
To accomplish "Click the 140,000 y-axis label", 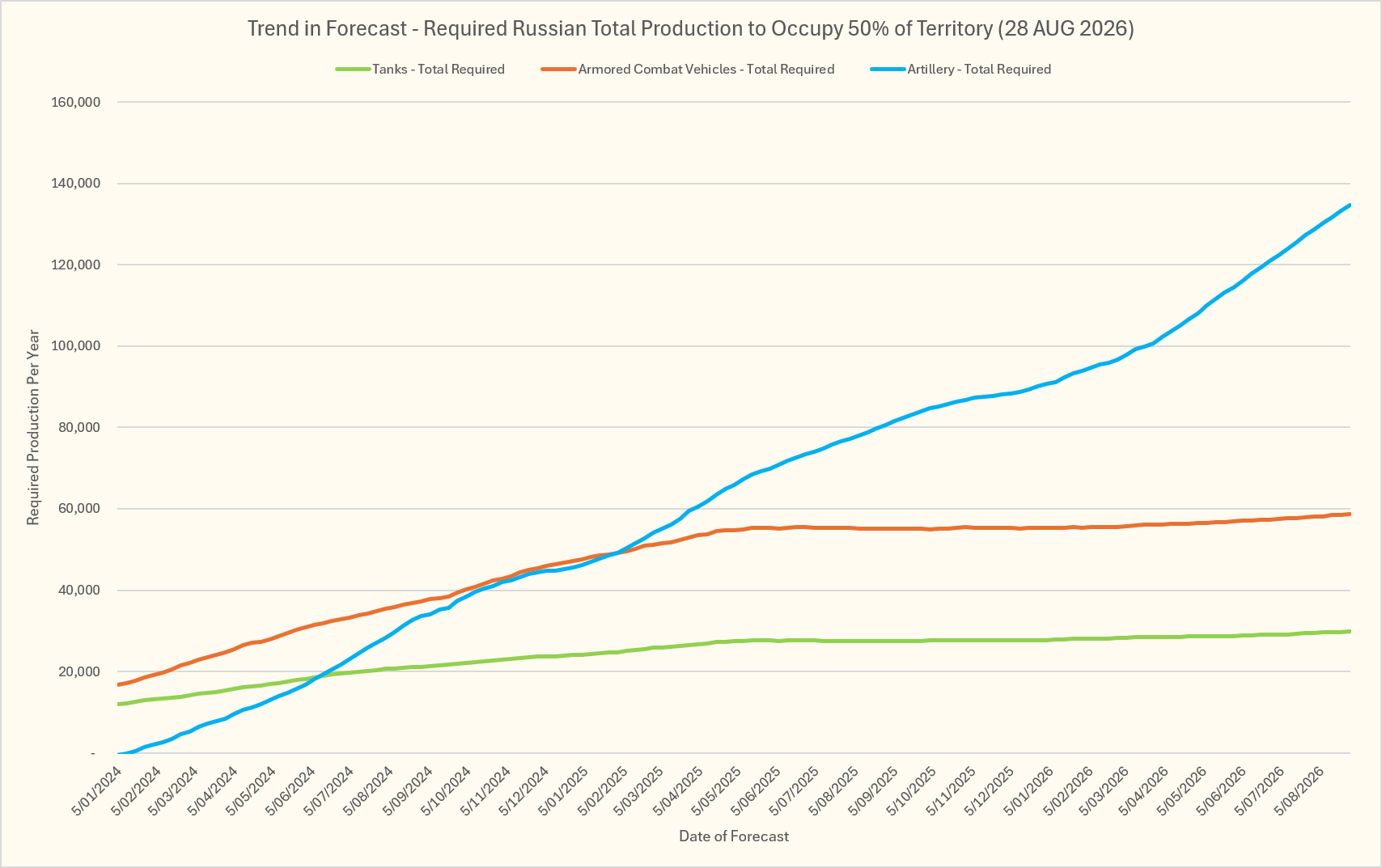I will tap(75, 184).
